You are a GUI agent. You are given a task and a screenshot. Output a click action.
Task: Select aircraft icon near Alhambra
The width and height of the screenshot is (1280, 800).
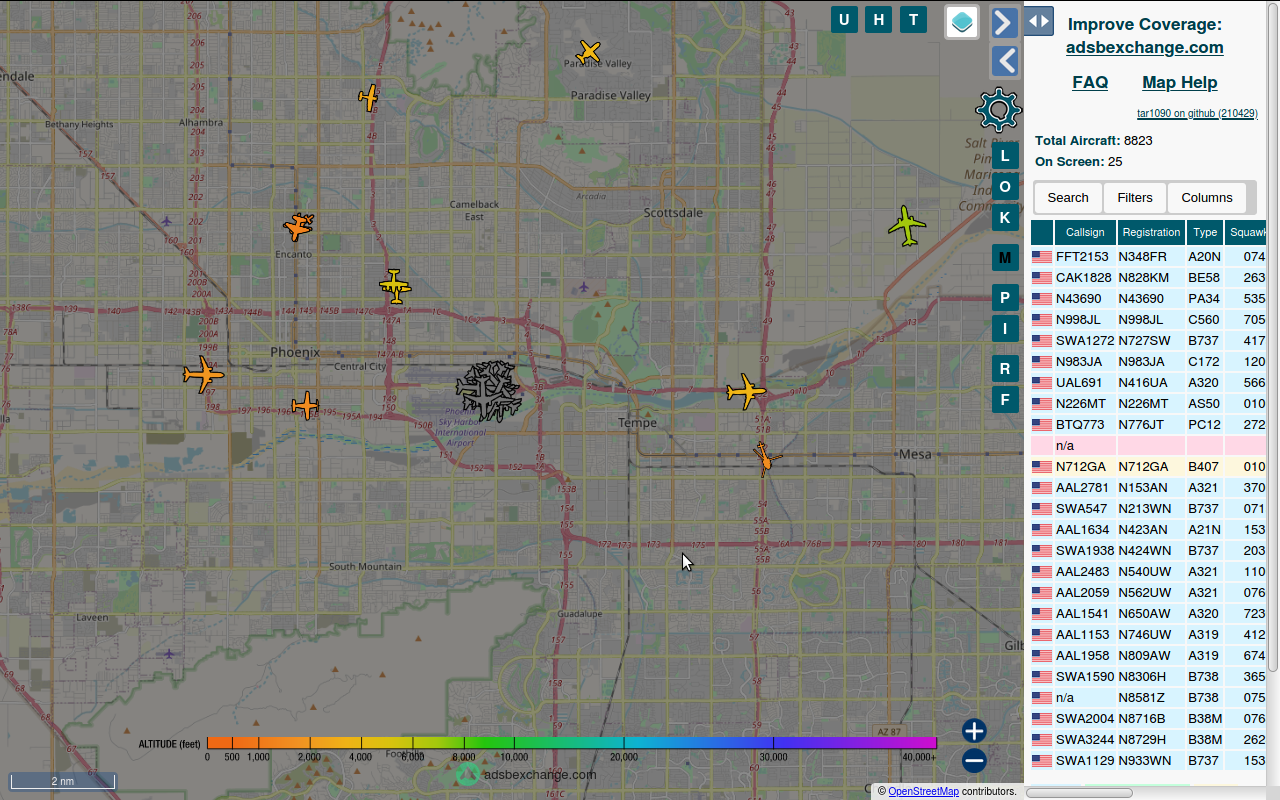coord(369,98)
